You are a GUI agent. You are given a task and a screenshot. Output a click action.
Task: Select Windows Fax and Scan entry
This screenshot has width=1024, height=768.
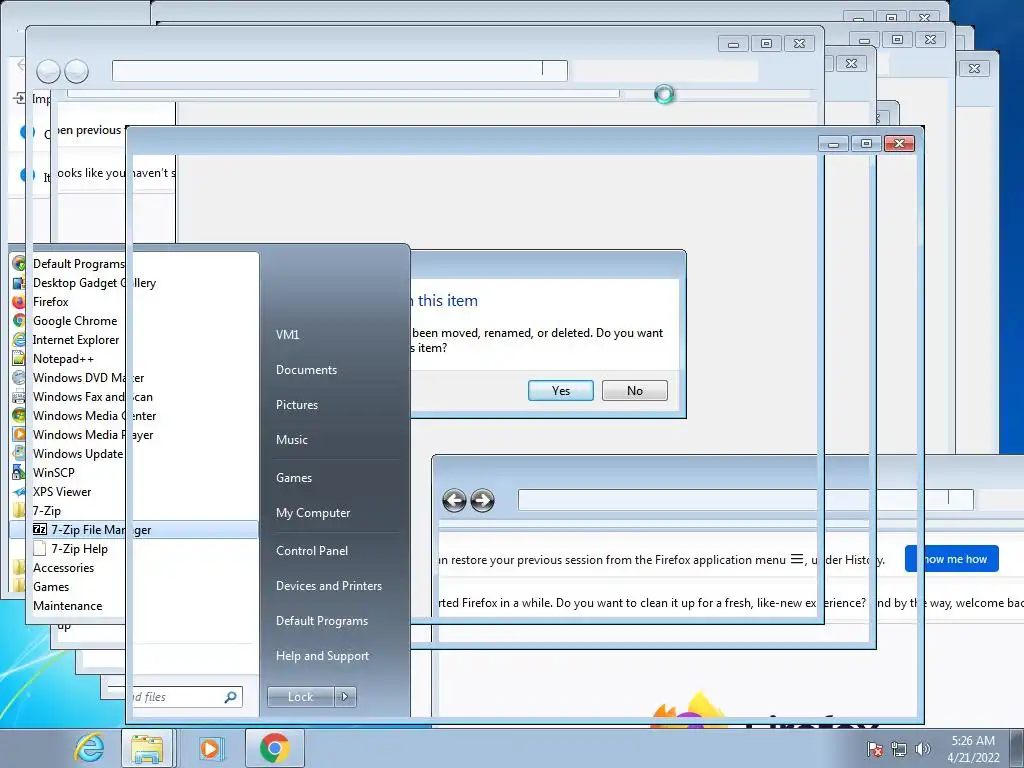tap(93, 396)
